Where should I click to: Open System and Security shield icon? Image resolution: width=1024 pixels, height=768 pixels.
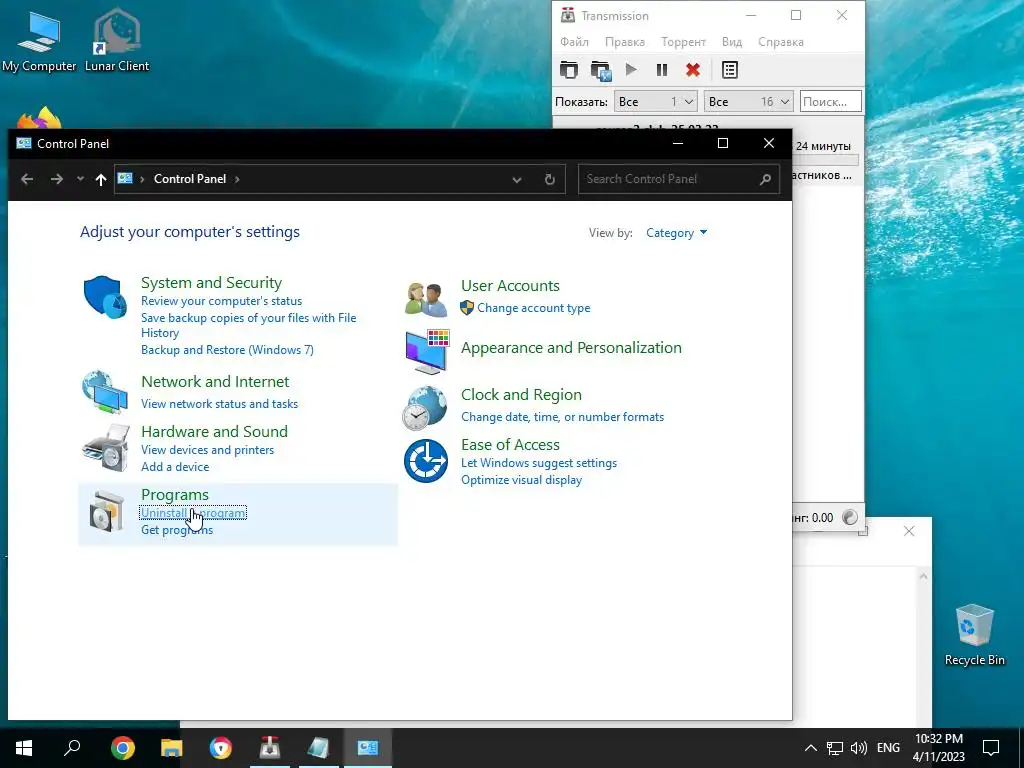(x=105, y=297)
